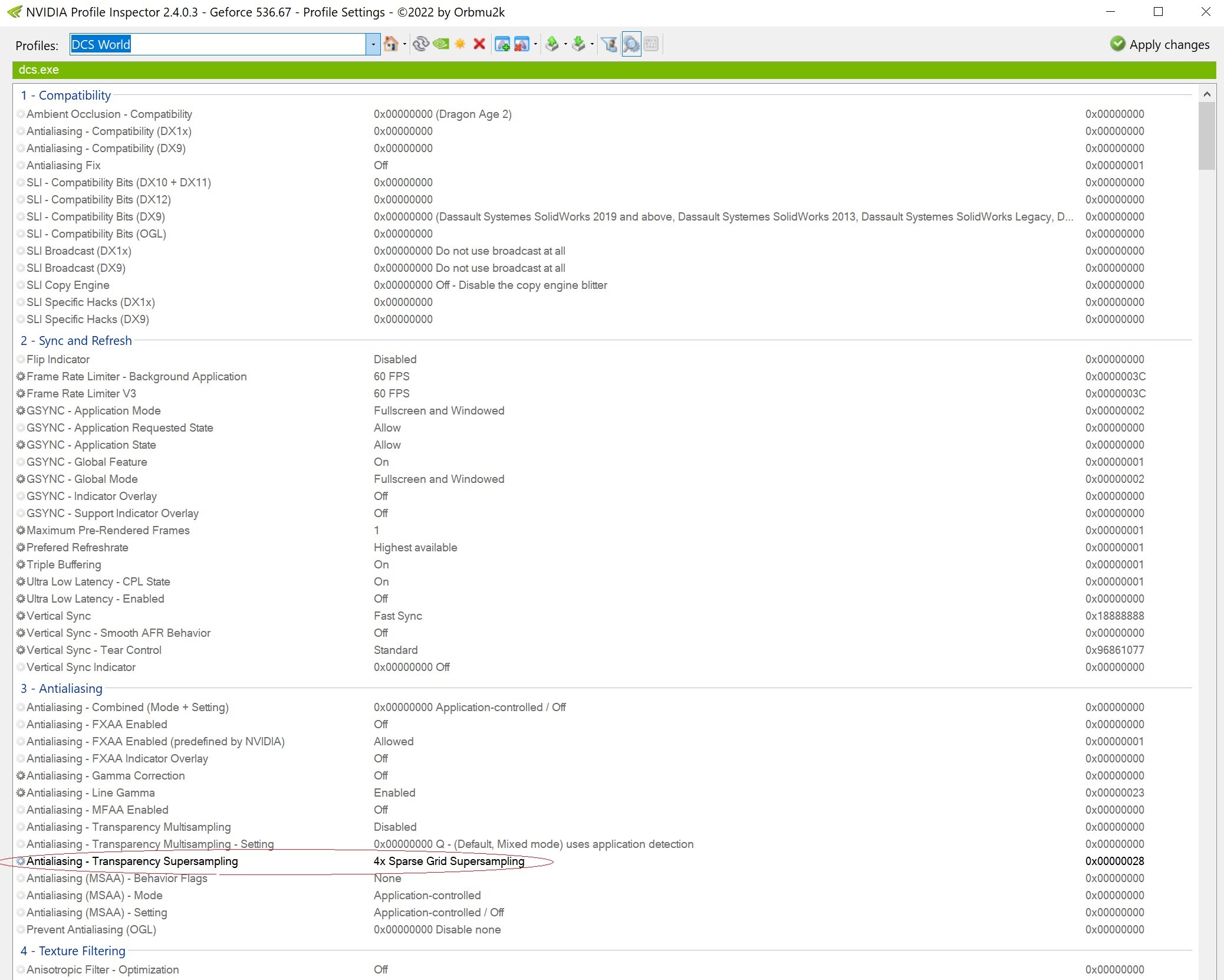The height and width of the screenshot is (980, 1224).
Task: Expand the export profiles dropdown arrow
Action: pos(565,45)
